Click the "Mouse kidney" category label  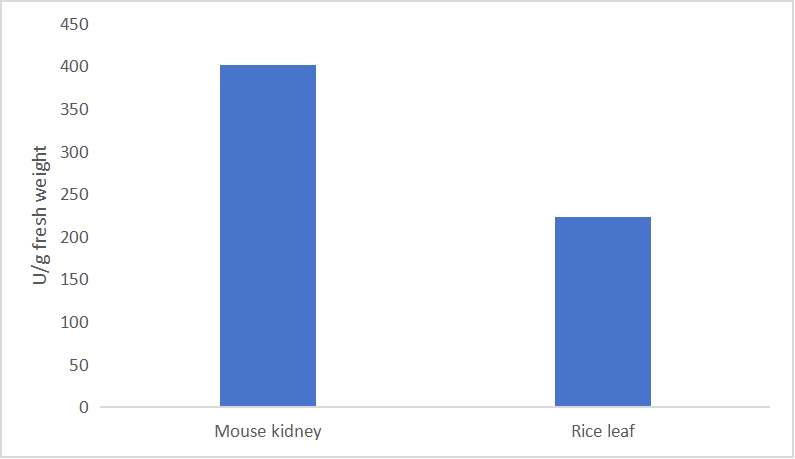click(x=268, y=432)
